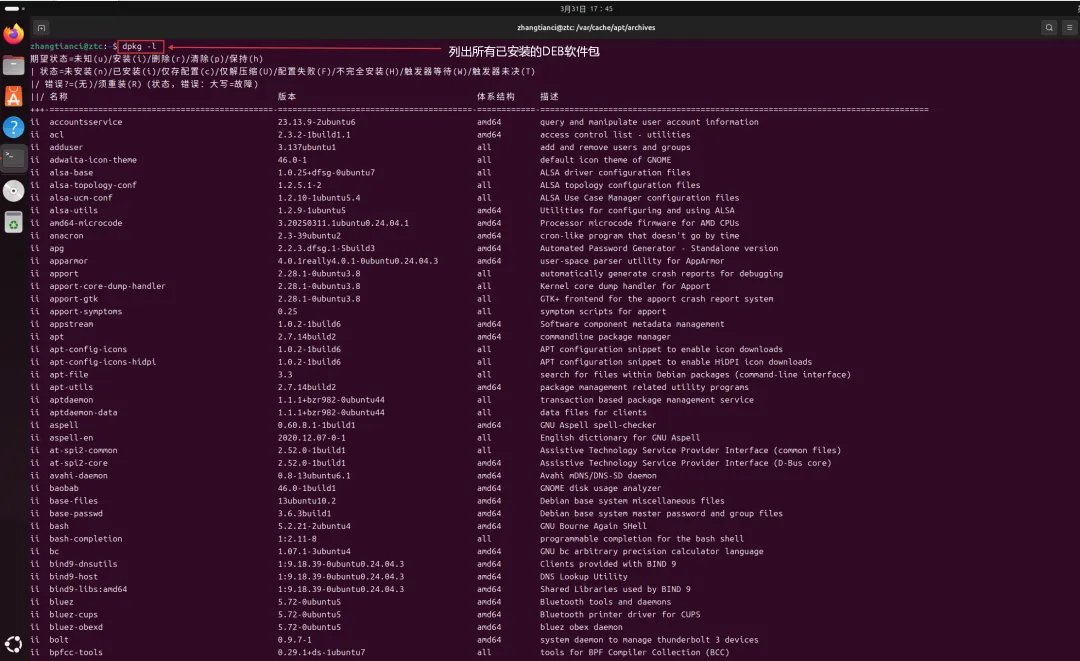Viewport: 1080px width, 661px height.
Task: Click version 0.29.1+ds-1ubuntu7
Action: 322,653
